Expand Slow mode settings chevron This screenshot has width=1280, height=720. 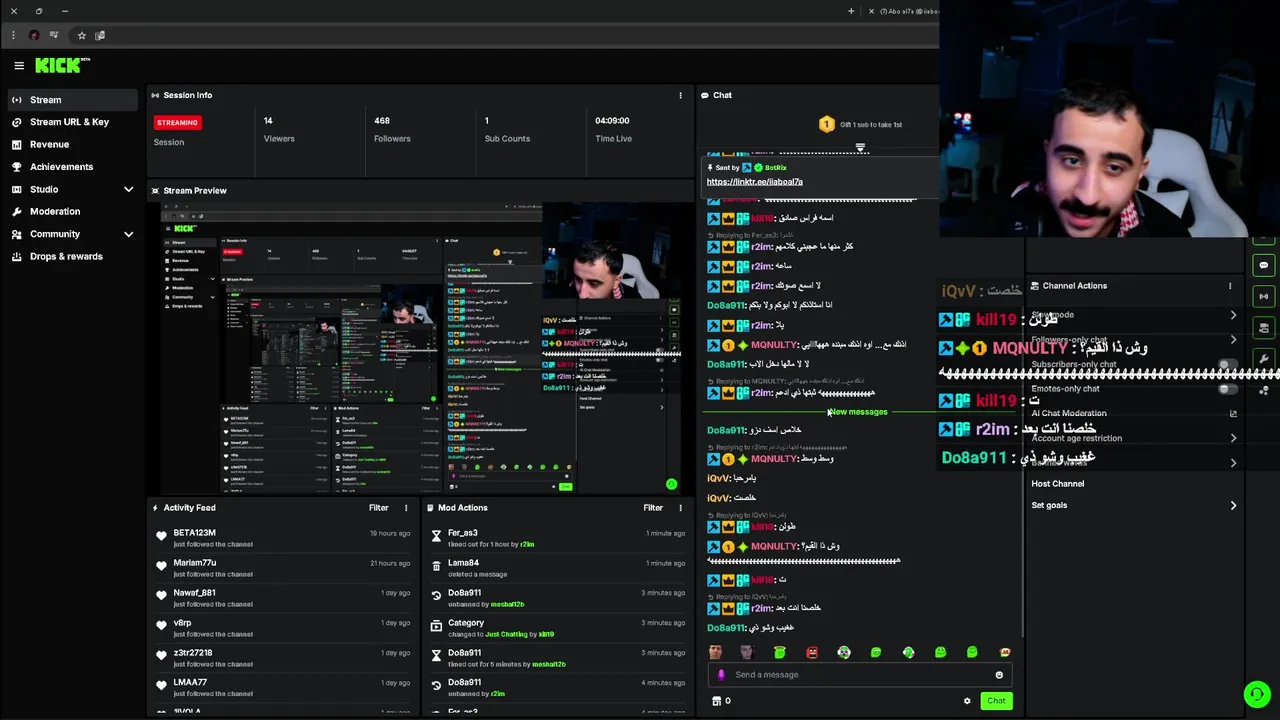[x=1233, y=315]
